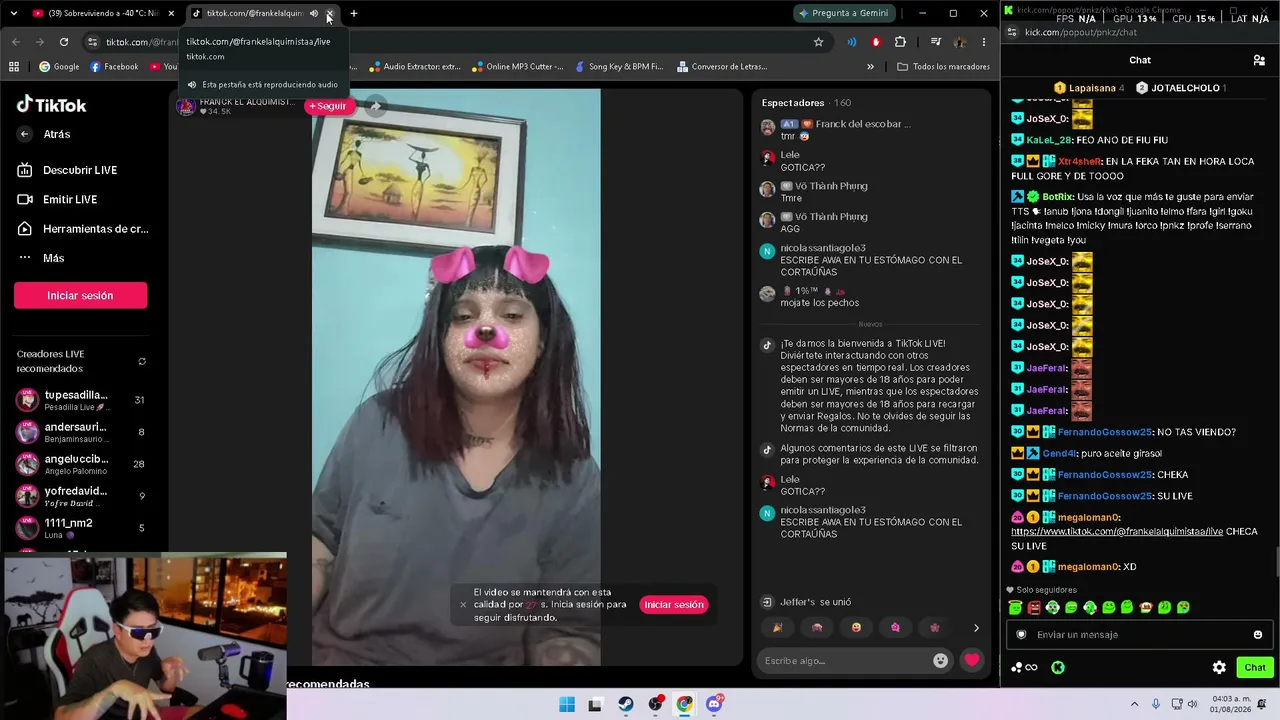Bookmark this page with the star icon

(818, 42)
